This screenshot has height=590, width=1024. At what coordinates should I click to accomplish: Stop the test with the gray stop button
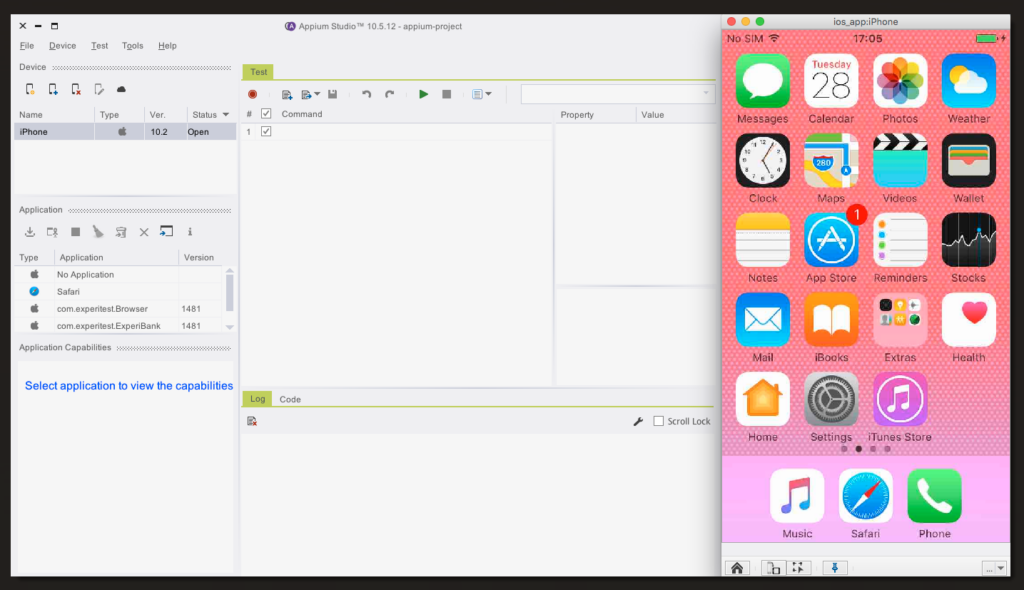[447, 94]
